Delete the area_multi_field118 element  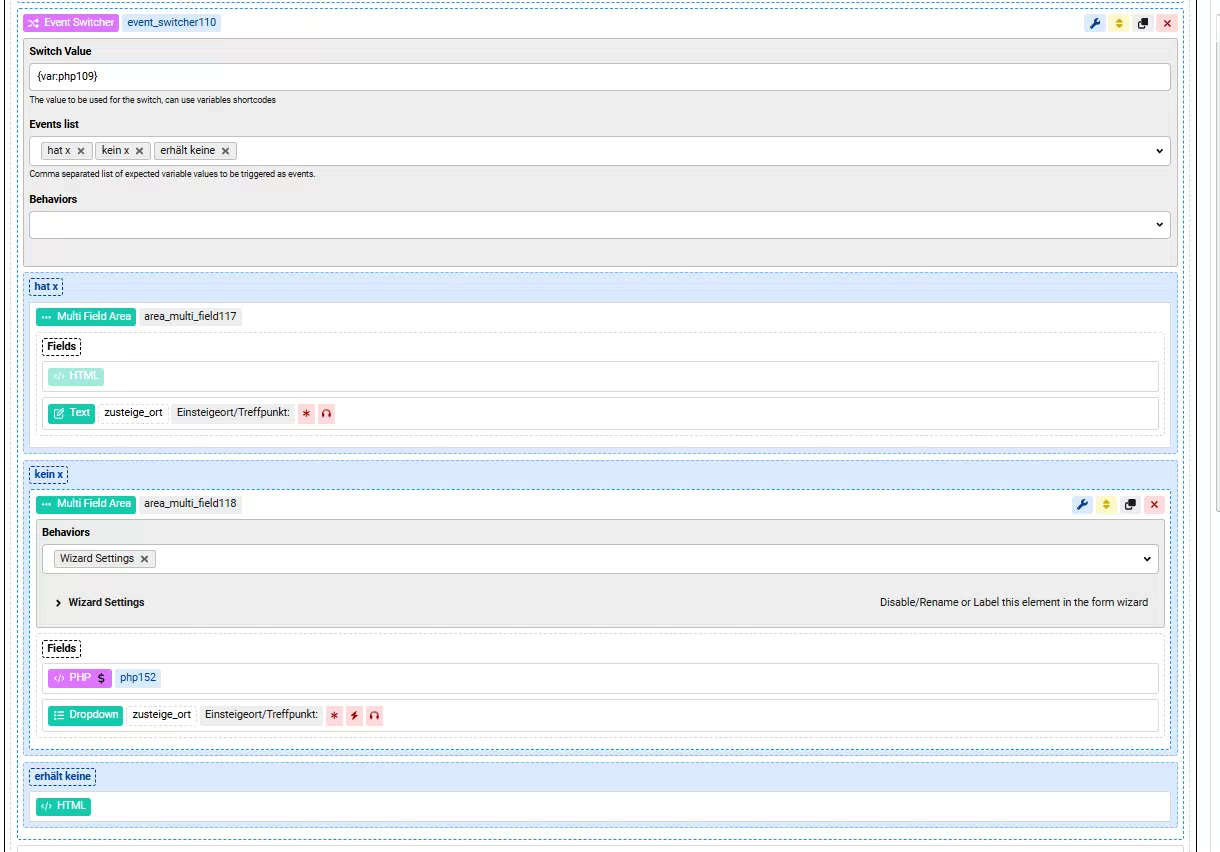(1154, 505)
